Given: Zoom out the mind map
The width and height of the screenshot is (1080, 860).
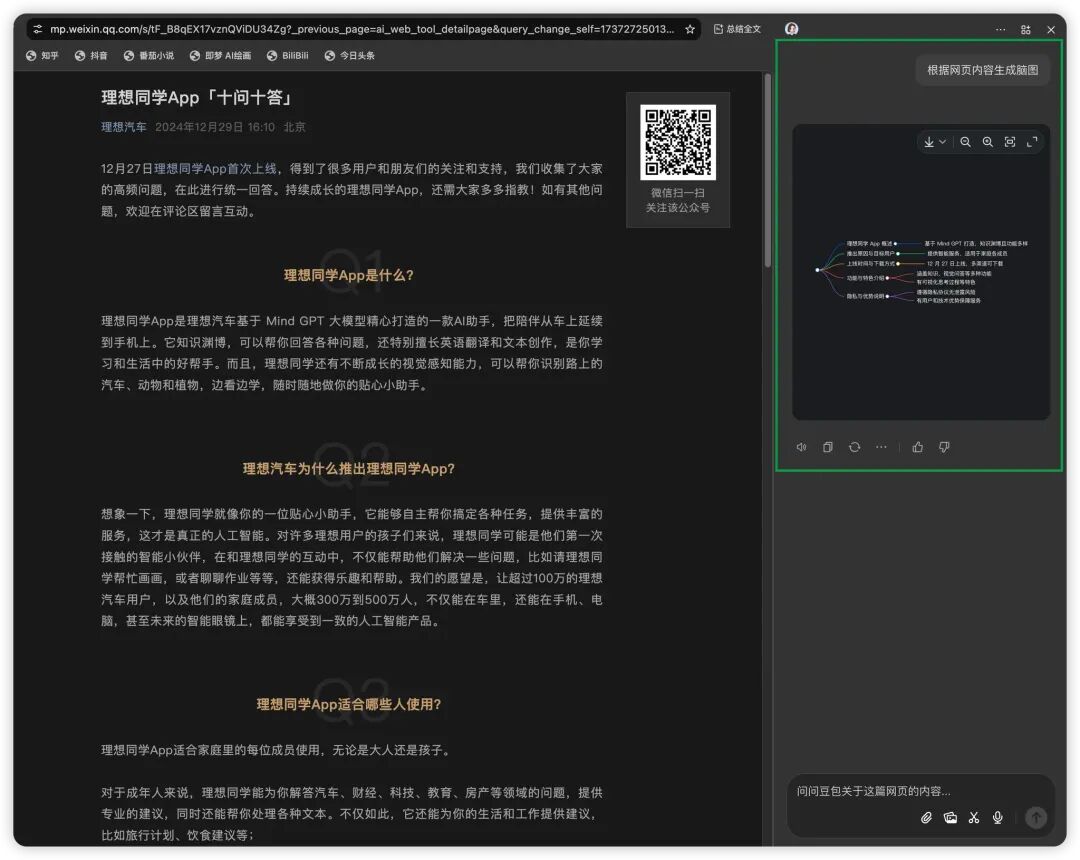Looking at the screenshot, I should 966,142.
